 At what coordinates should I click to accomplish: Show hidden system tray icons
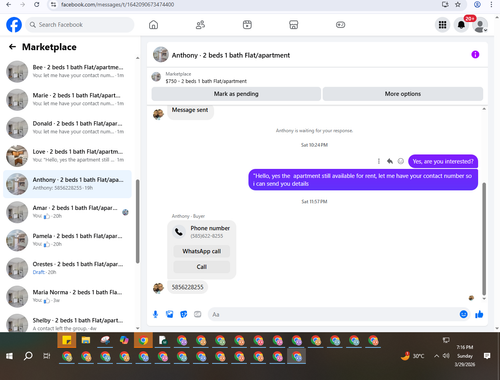[436, 356]
